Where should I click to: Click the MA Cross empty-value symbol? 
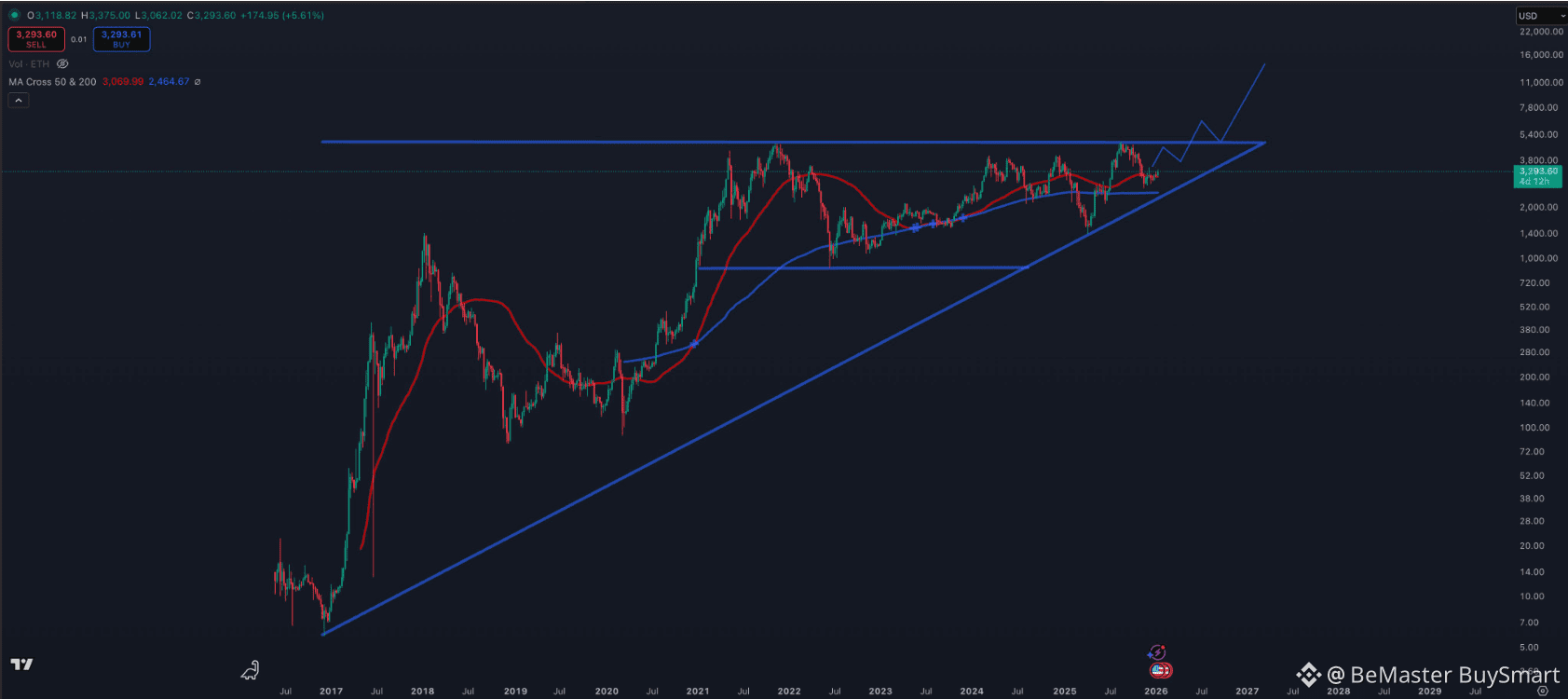tap(198, 82)
